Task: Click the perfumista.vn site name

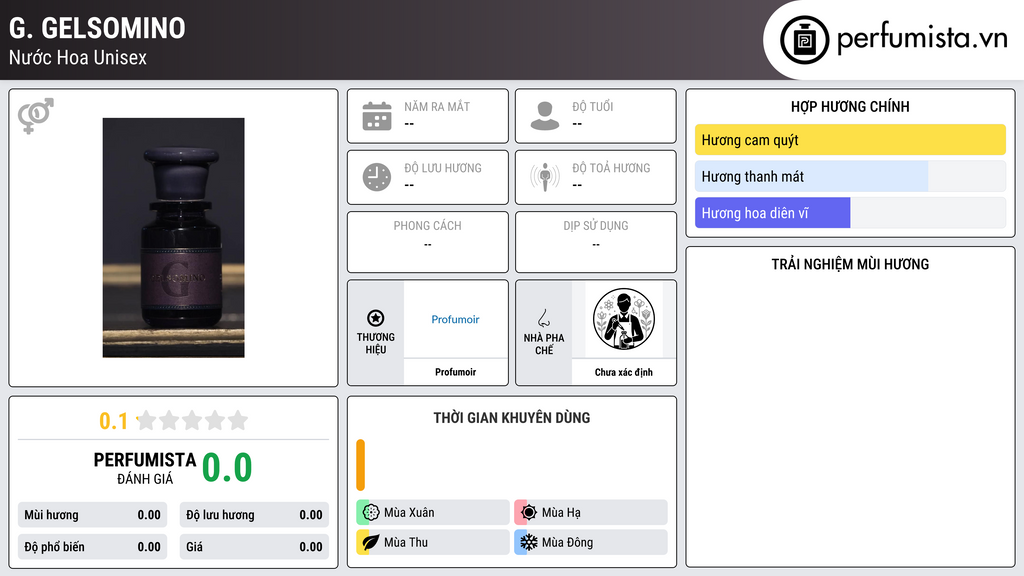Action: pyautogui.click(x=922, y=39)
